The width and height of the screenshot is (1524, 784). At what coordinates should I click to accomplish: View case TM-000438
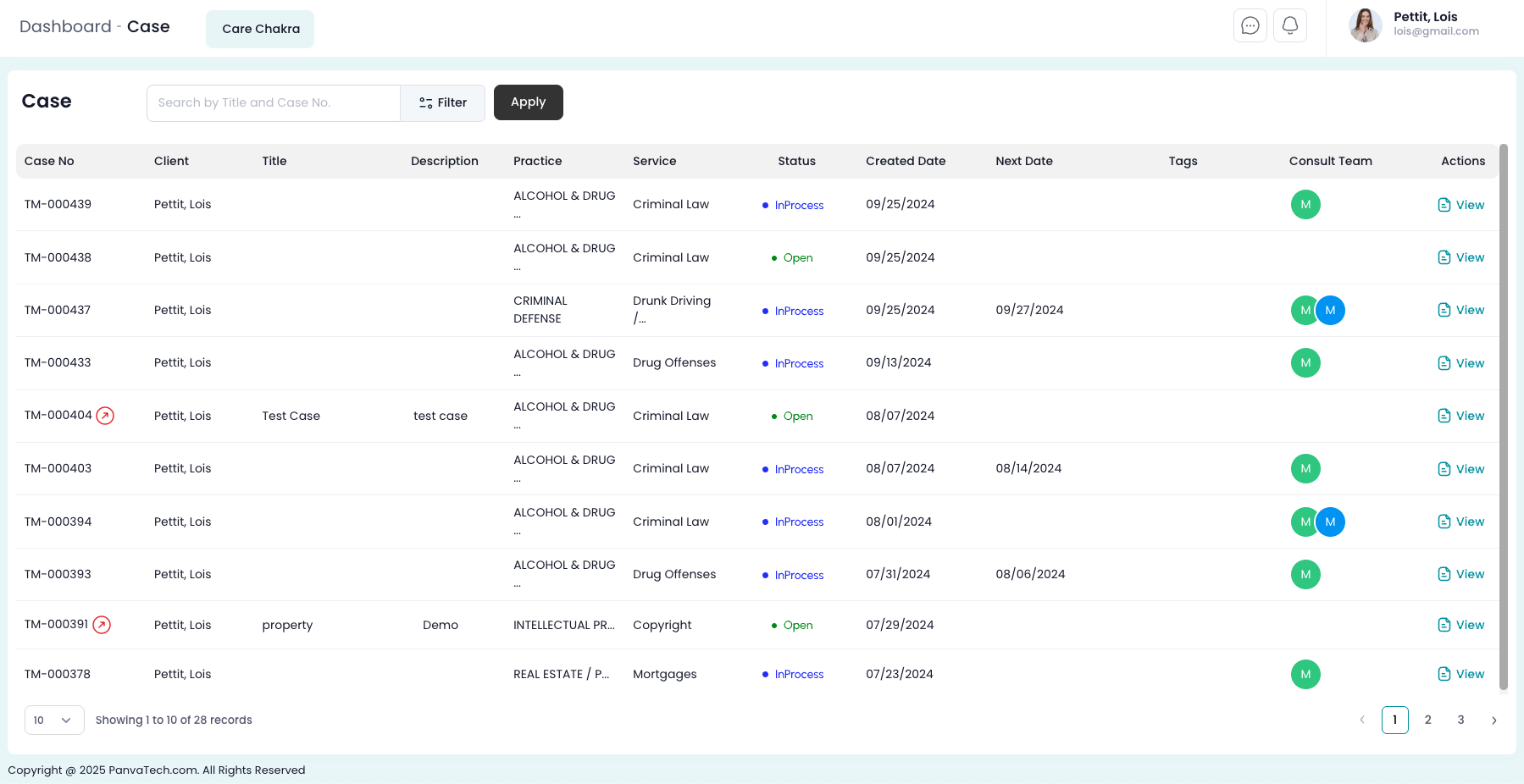click(1460, 257)
